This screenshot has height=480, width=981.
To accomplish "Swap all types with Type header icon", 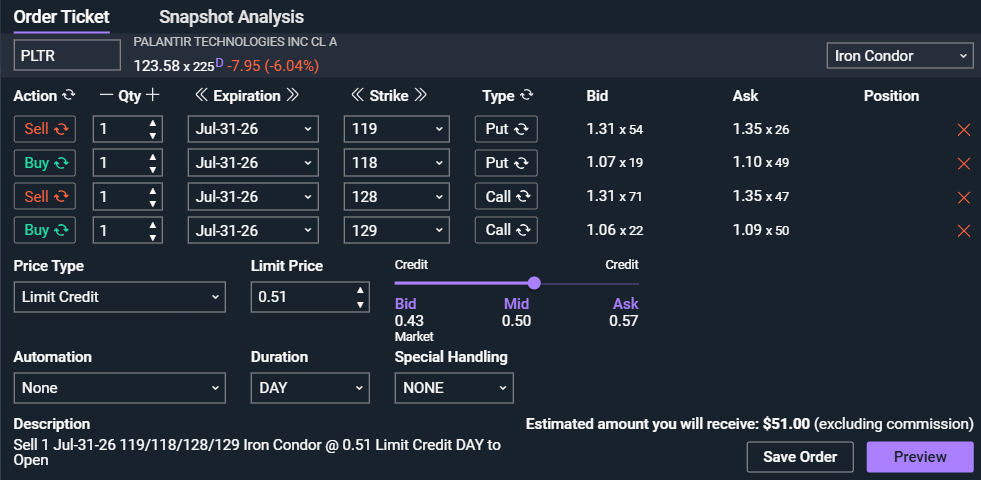I will pos(527,96).
